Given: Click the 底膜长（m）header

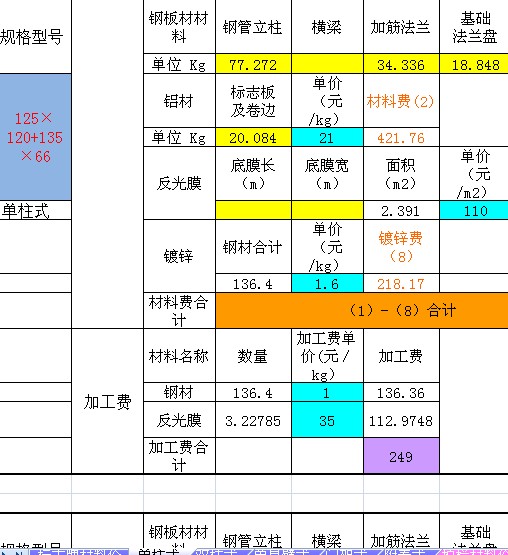Looking at the screenshot, I should (253, 174).
